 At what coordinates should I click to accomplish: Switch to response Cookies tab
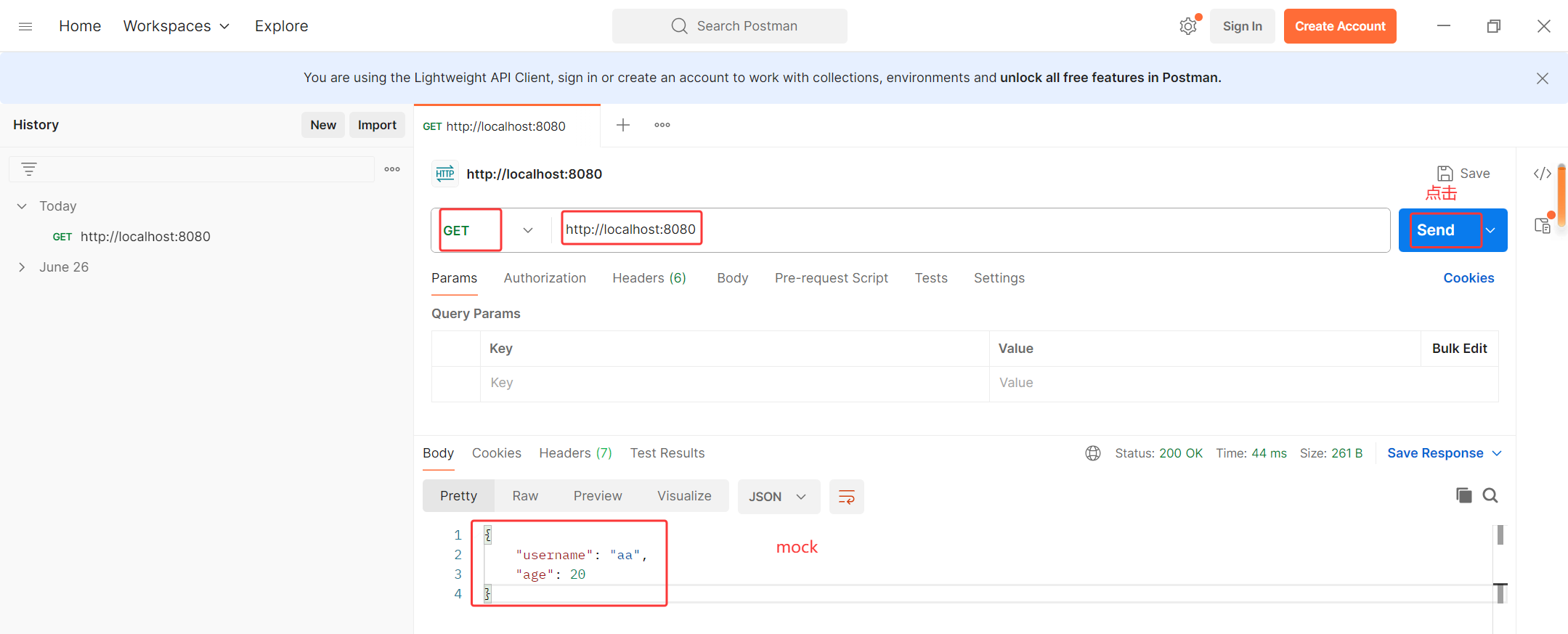(x=497, y=453)
